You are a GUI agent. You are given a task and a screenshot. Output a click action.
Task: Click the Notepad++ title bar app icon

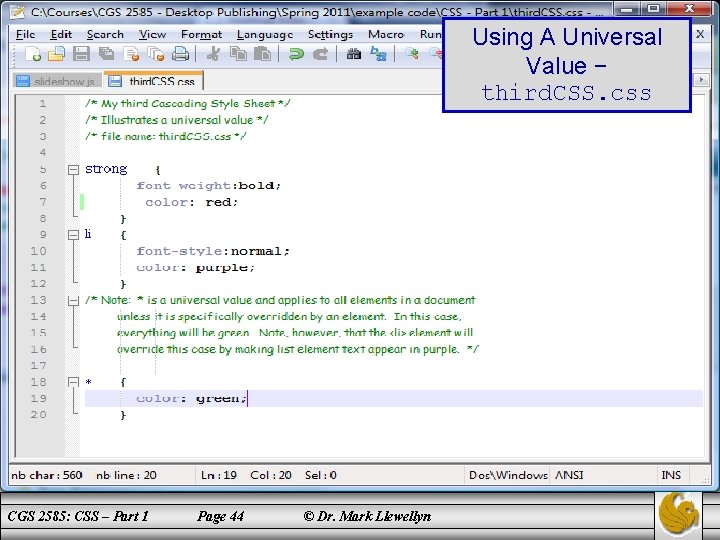pos(17,11)
